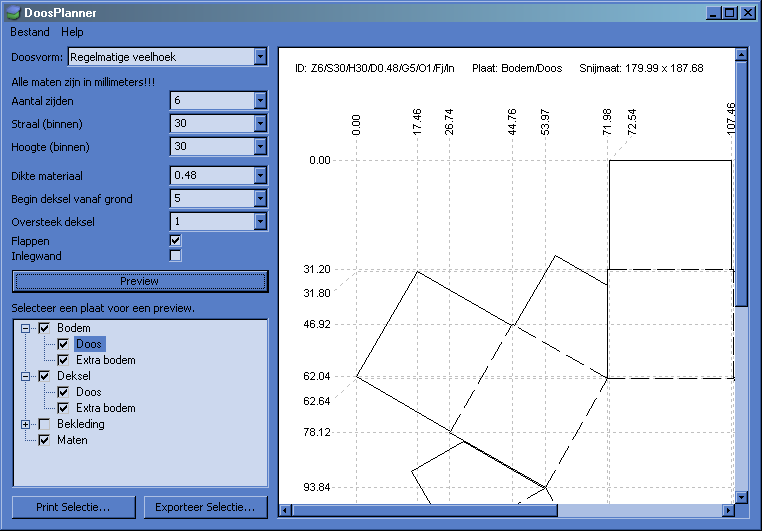Open the Straal (binnen) dropdown
Image resolution: width=762 pixels, height=531 pixels.
(x=260, y=124)
